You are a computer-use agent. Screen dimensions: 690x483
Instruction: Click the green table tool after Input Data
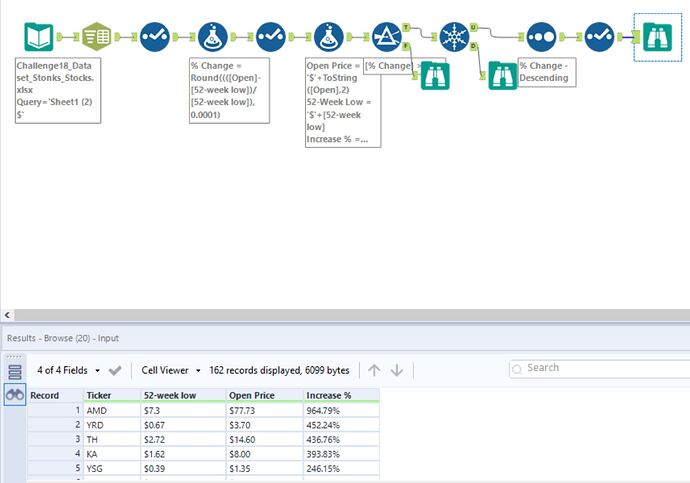(x=97, y=37)
